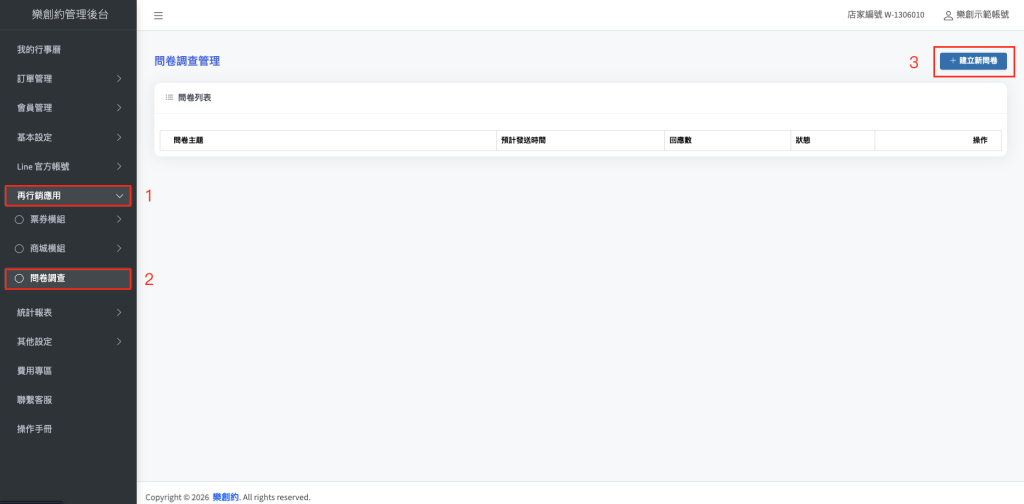Go to 費用專區 in sidebar

(x=35, y=371)
